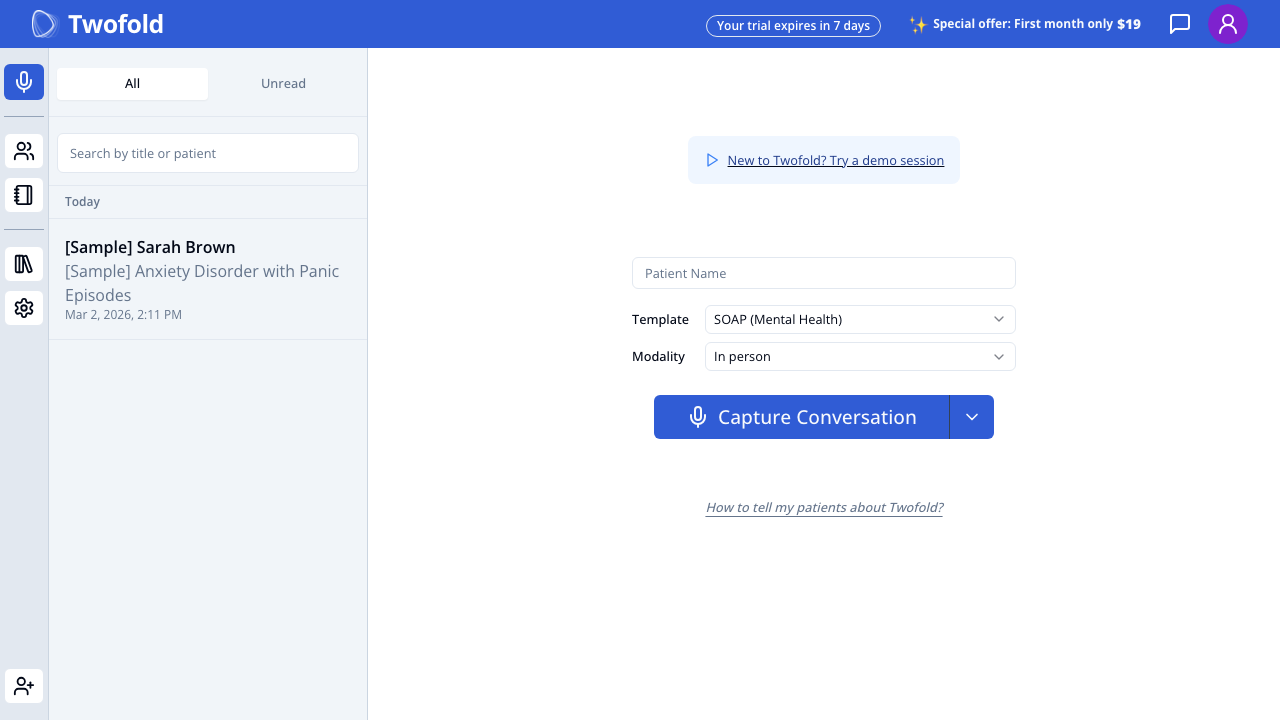Switch to the Unread tab

coord(283,84)
